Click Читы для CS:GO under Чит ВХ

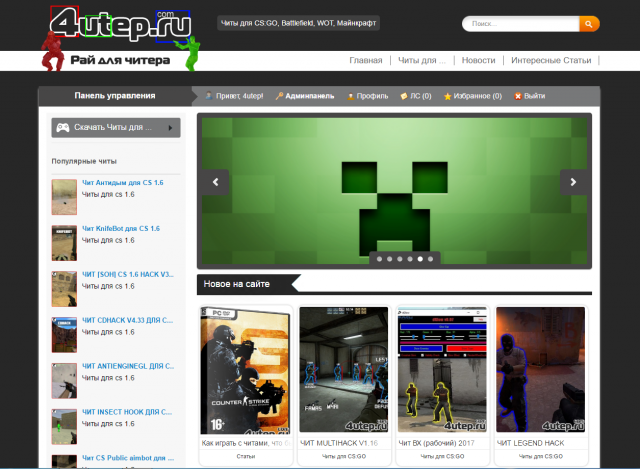coord(442,456)
